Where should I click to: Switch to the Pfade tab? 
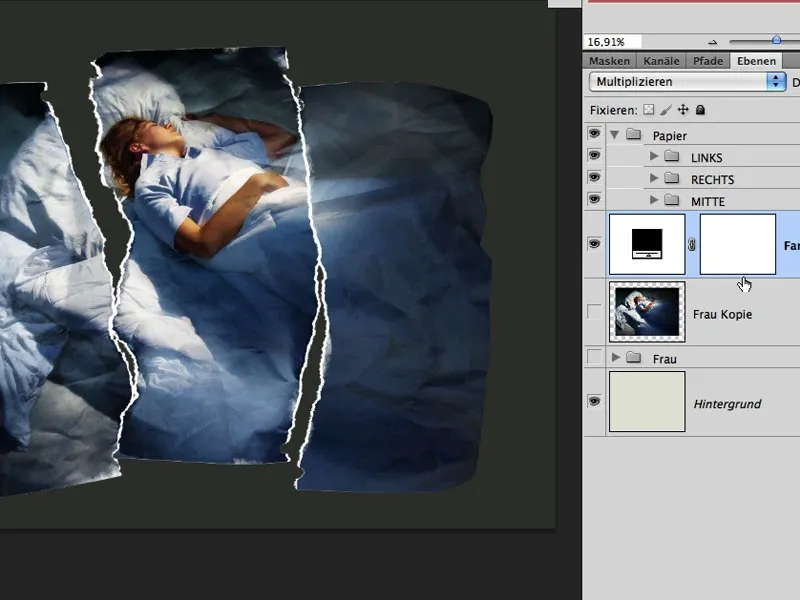708,61
